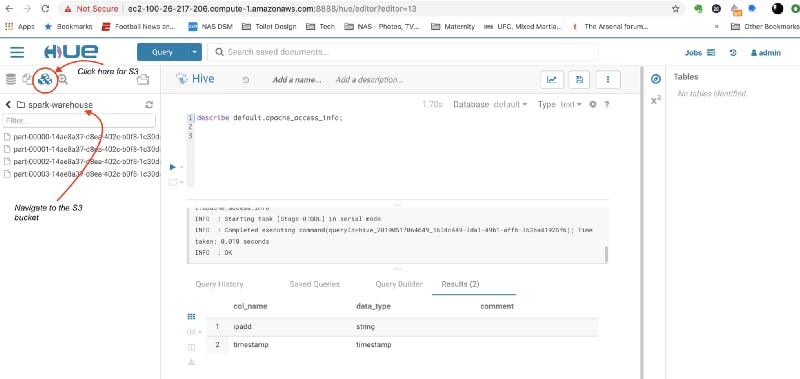Click the log panel vertical scrollbar

pos(606,254)
